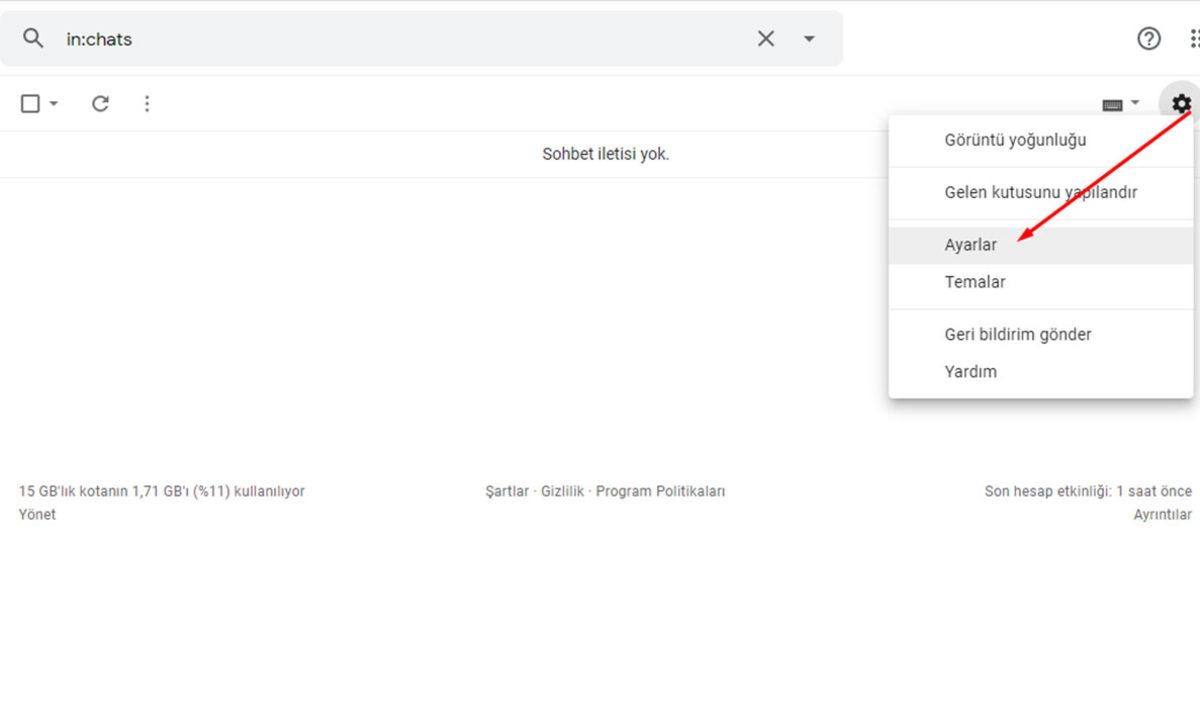Open Görüntü yoğunluğu menu item

pyautogui.click(x=1015, y=140)
